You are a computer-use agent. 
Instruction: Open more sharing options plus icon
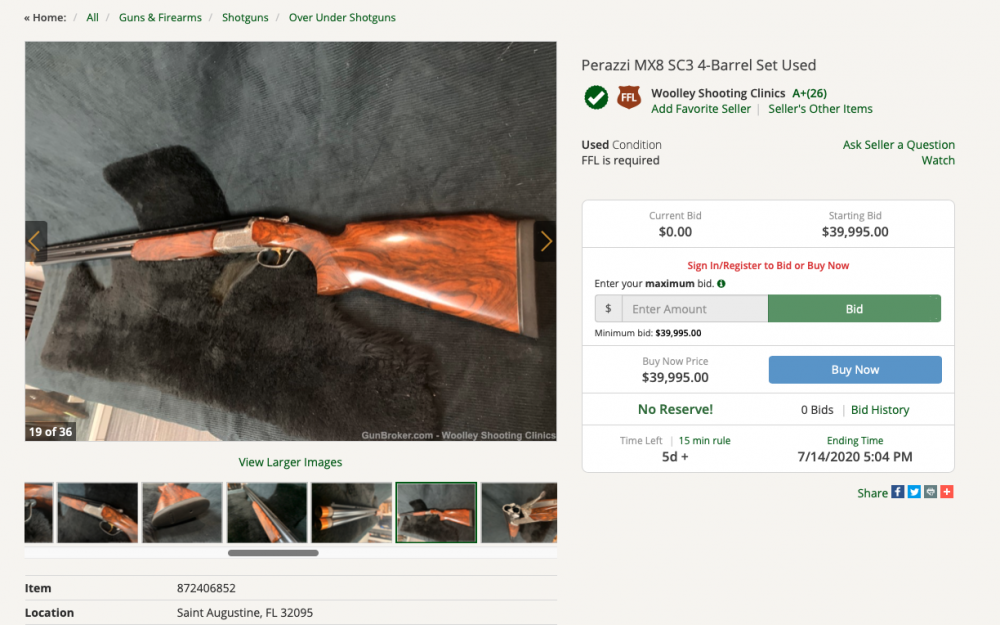tap(947, 492)
